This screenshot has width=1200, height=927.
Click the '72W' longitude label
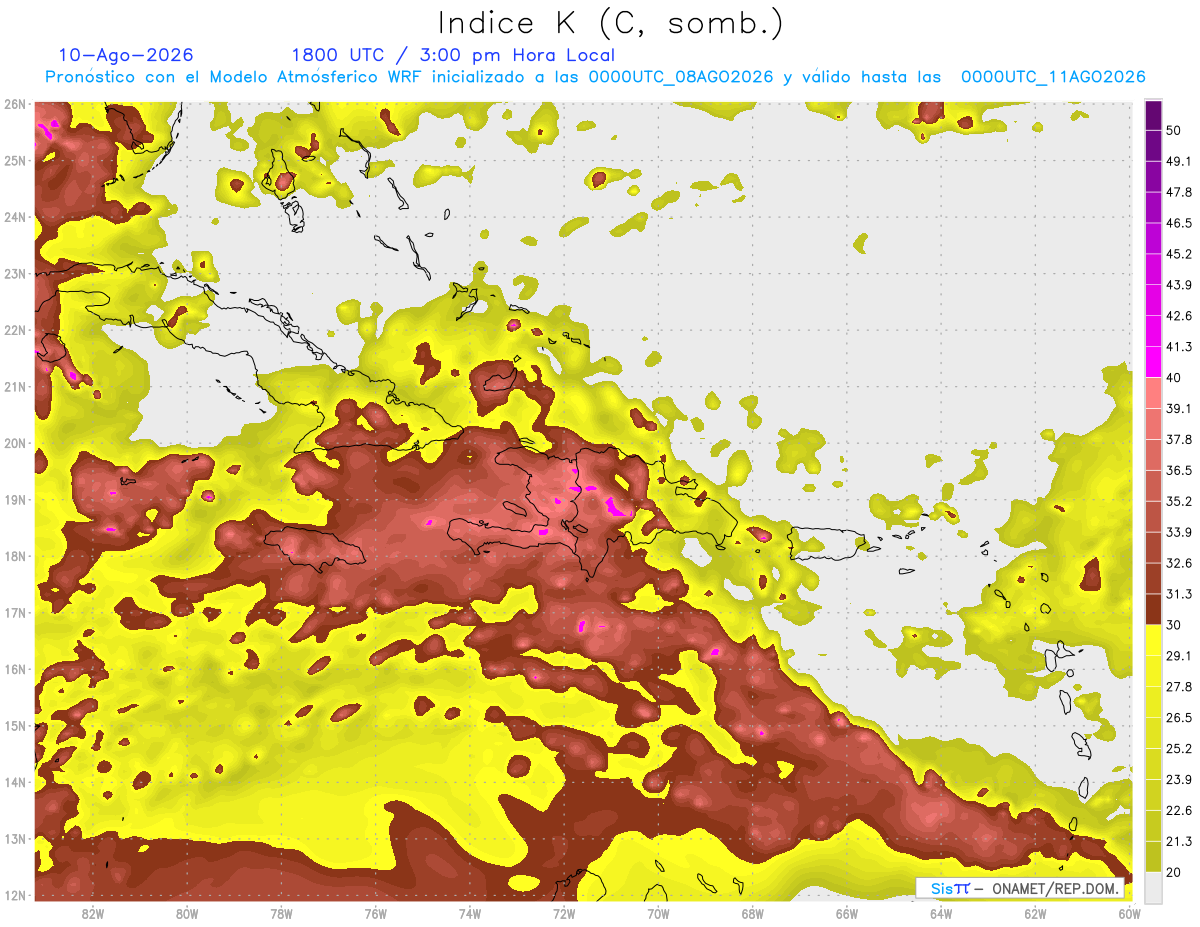(564, 913)
